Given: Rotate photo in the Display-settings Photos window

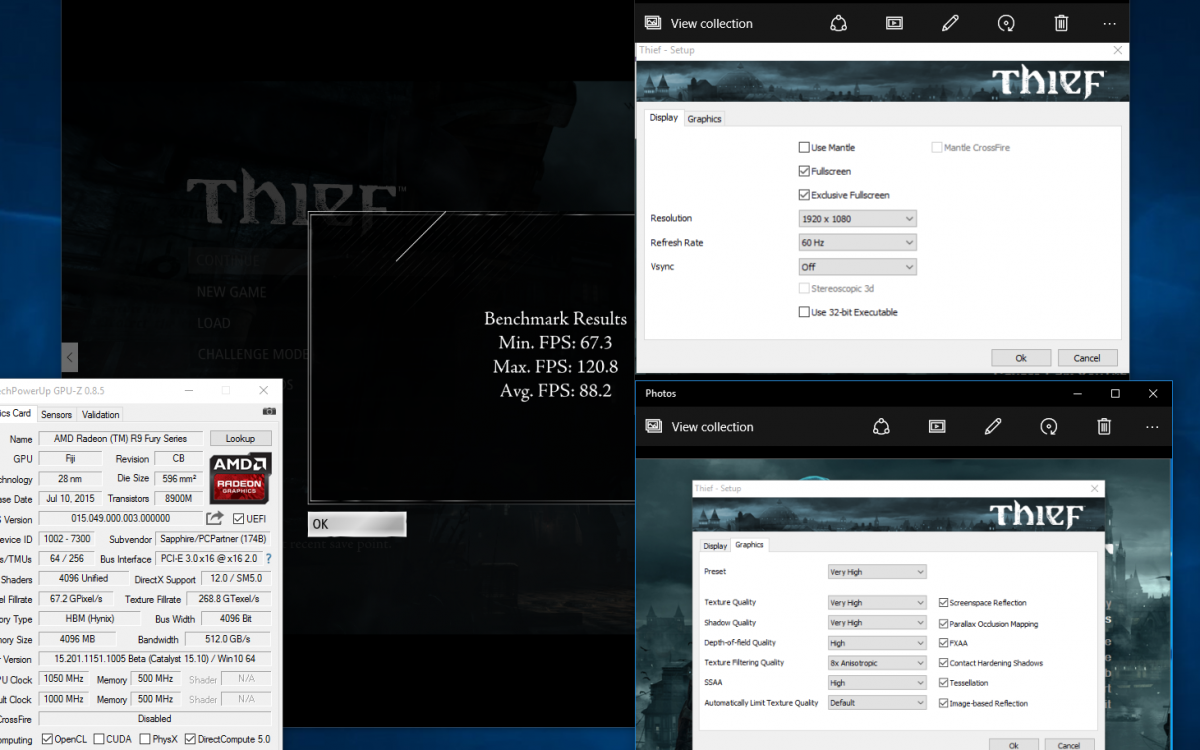Looking at the screenshot, I should pyautogui.click(x=1006, y=23).
